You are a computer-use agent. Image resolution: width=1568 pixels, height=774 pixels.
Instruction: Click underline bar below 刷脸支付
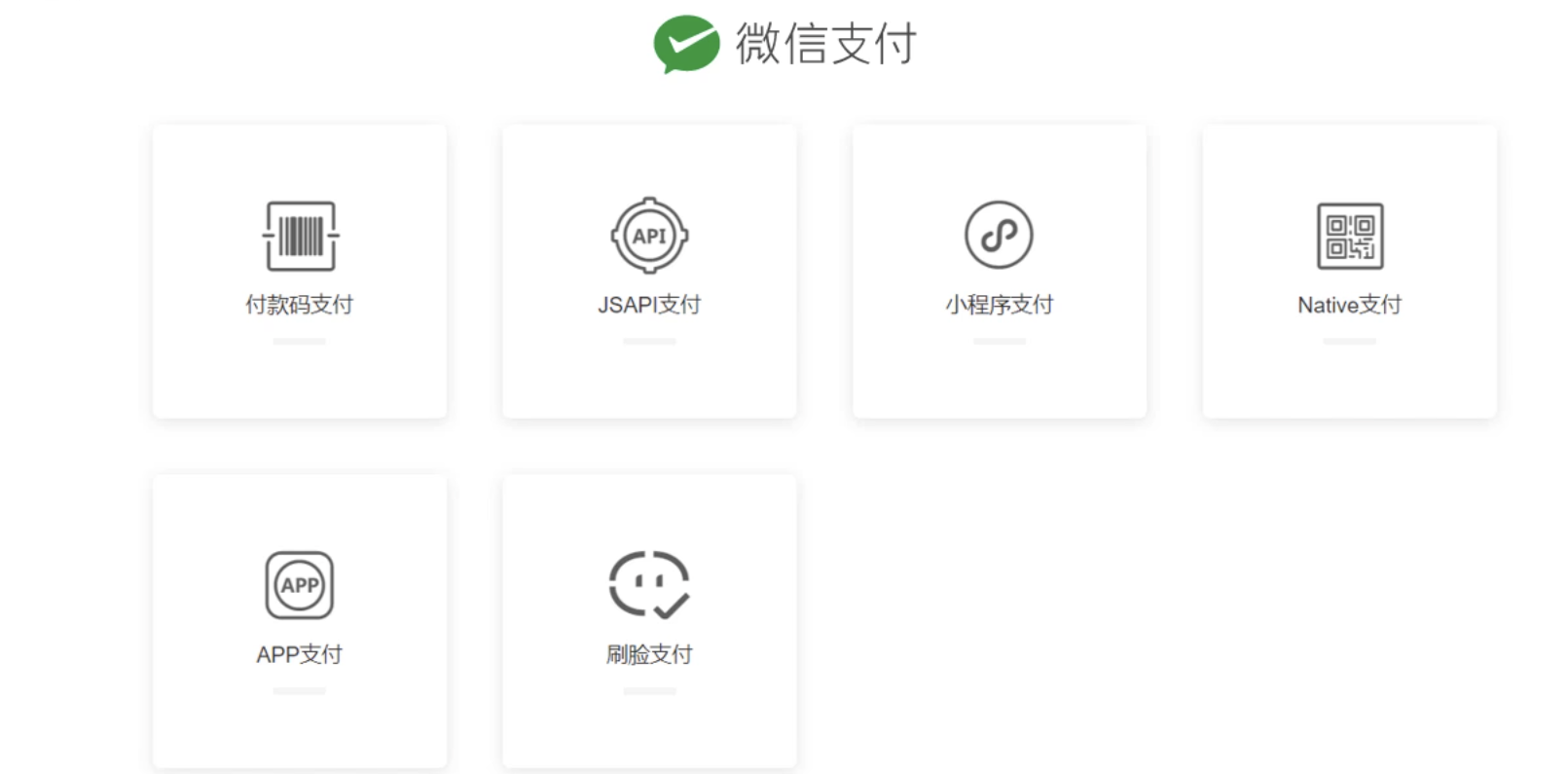click(x=649, y=691)
